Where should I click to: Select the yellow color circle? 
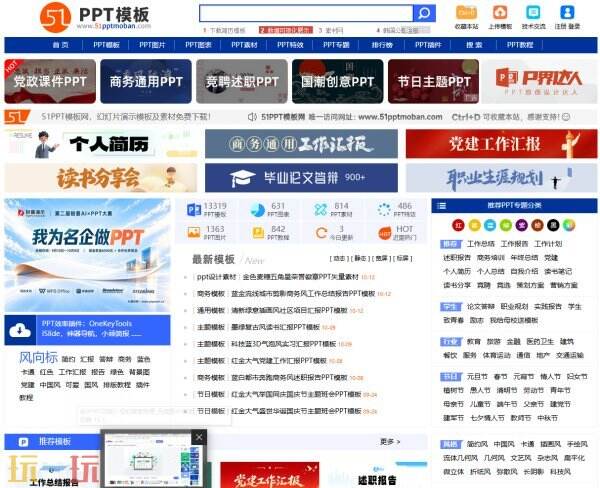[x=474, y=225]
